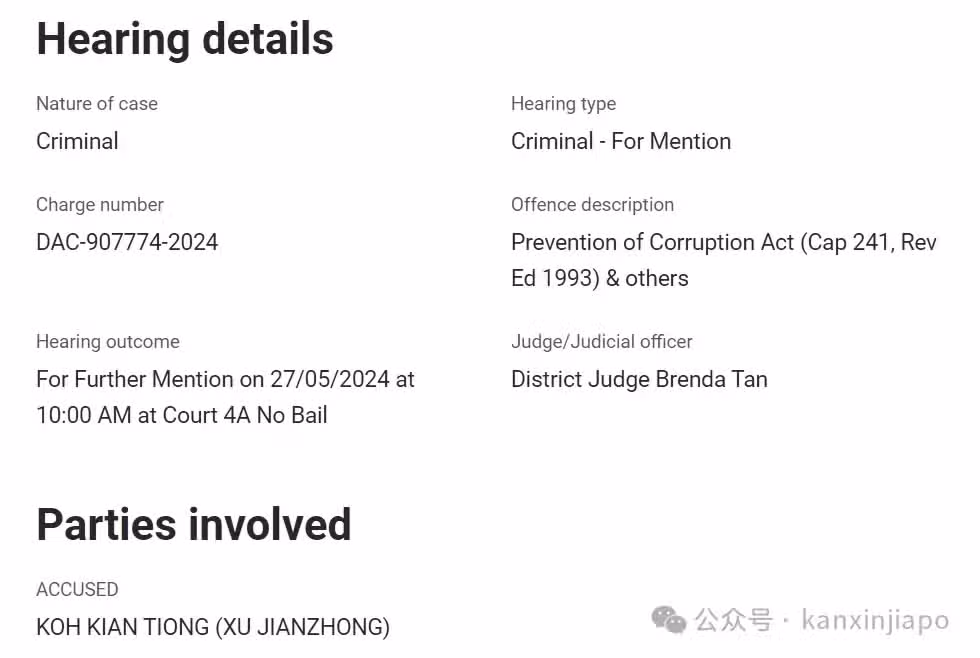Viewport: 980px width, 658px height.
Task: Select charge number DAC-907774-2024
Action: 127,242
